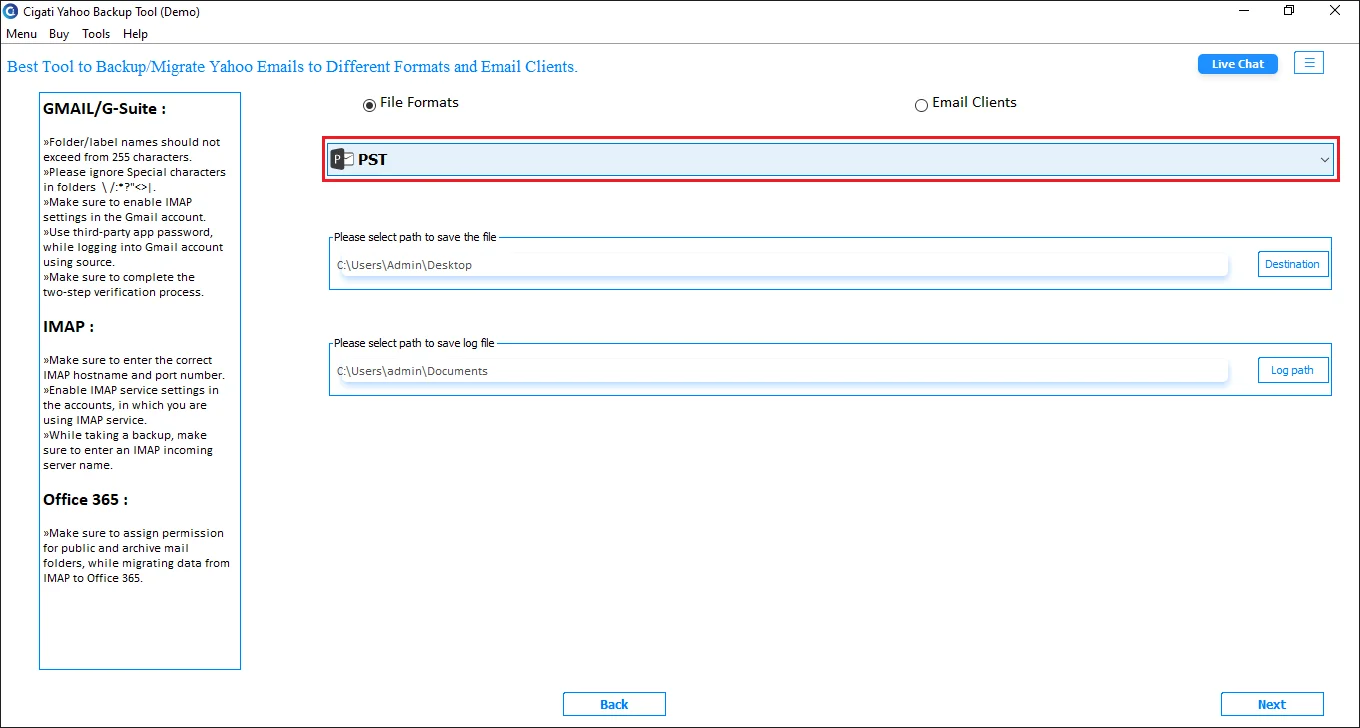
Task: Click the 'Please select path to save log file' label
Action: [x=414, y=343]
